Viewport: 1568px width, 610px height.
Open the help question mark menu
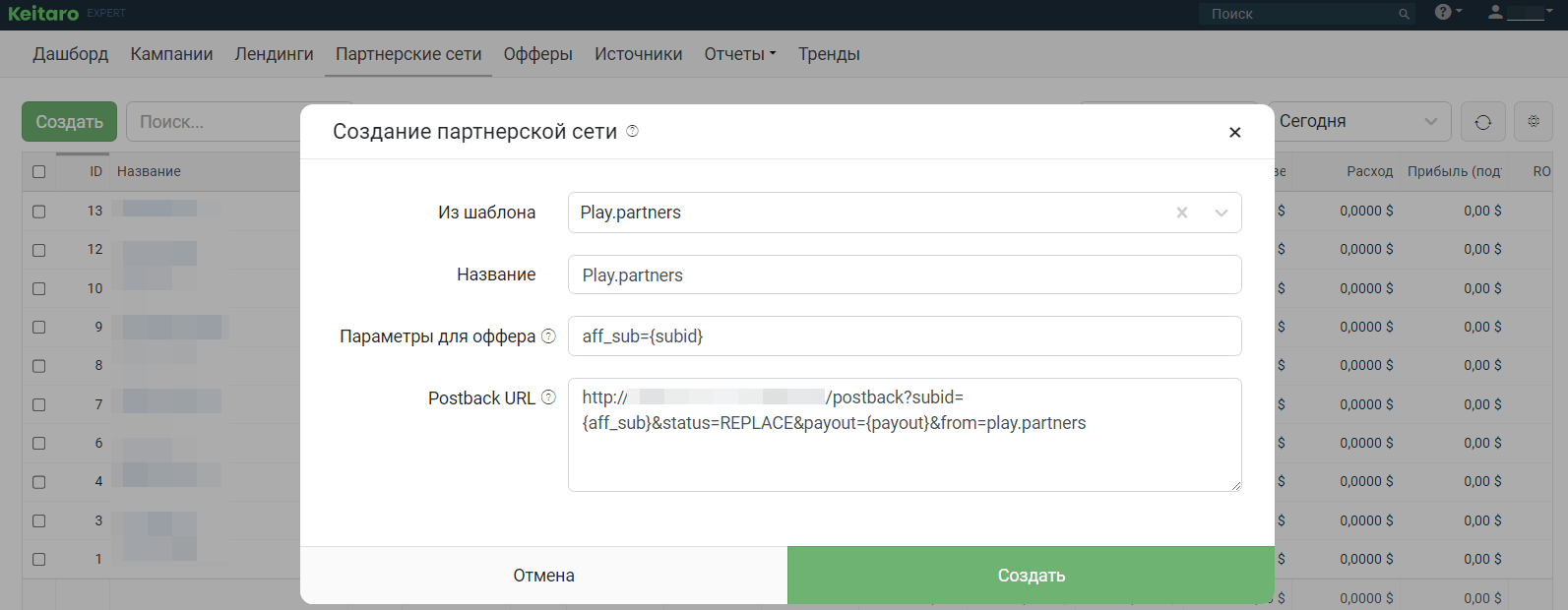(1448, 12)
